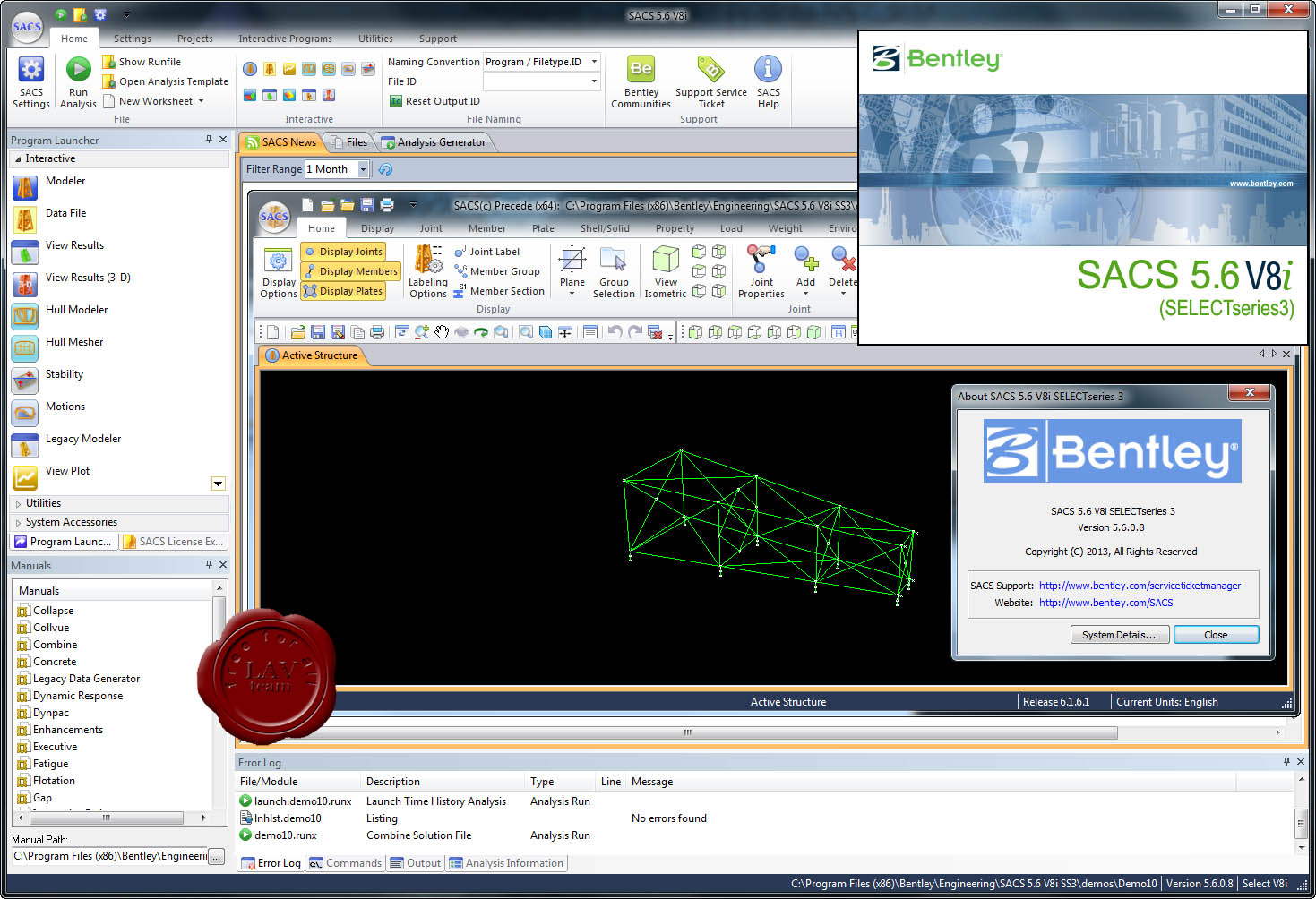Pin the Program Launcher panel

209,140
